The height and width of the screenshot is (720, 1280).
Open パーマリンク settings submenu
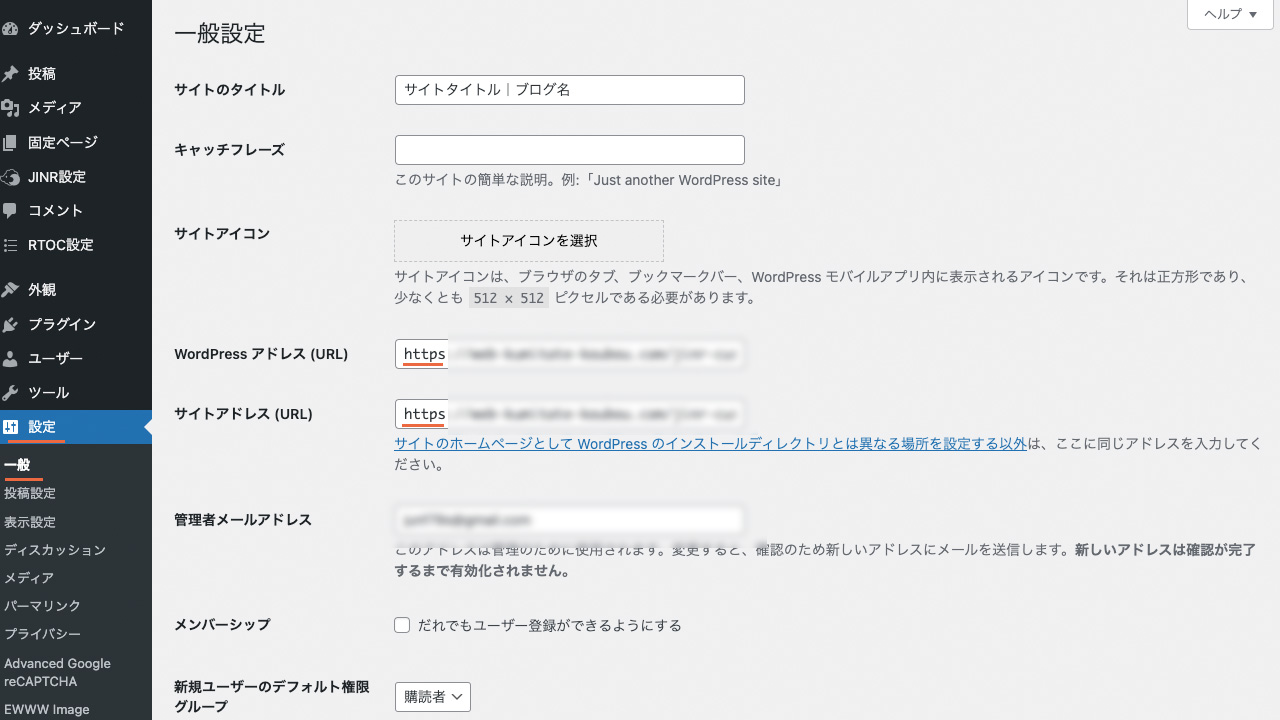tap(42, 606)
